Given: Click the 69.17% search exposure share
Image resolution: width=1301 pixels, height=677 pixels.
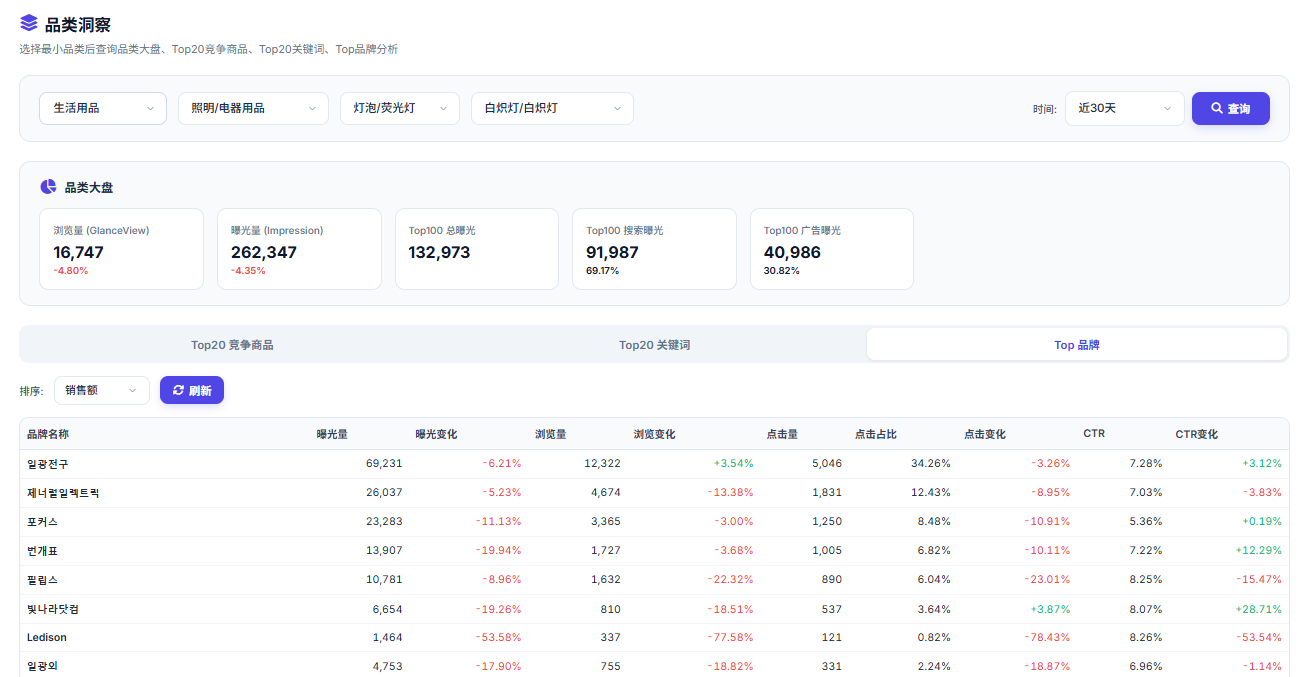Looking at the screenshot, I should point(602,271).
